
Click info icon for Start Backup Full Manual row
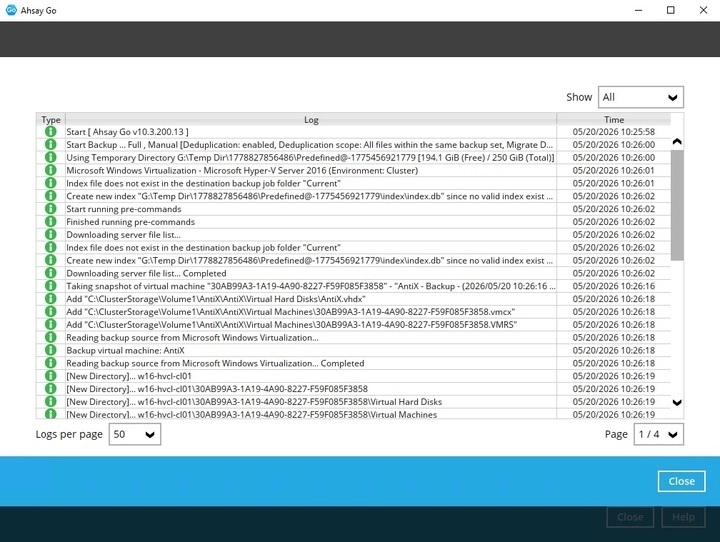(x=51, y=145)
